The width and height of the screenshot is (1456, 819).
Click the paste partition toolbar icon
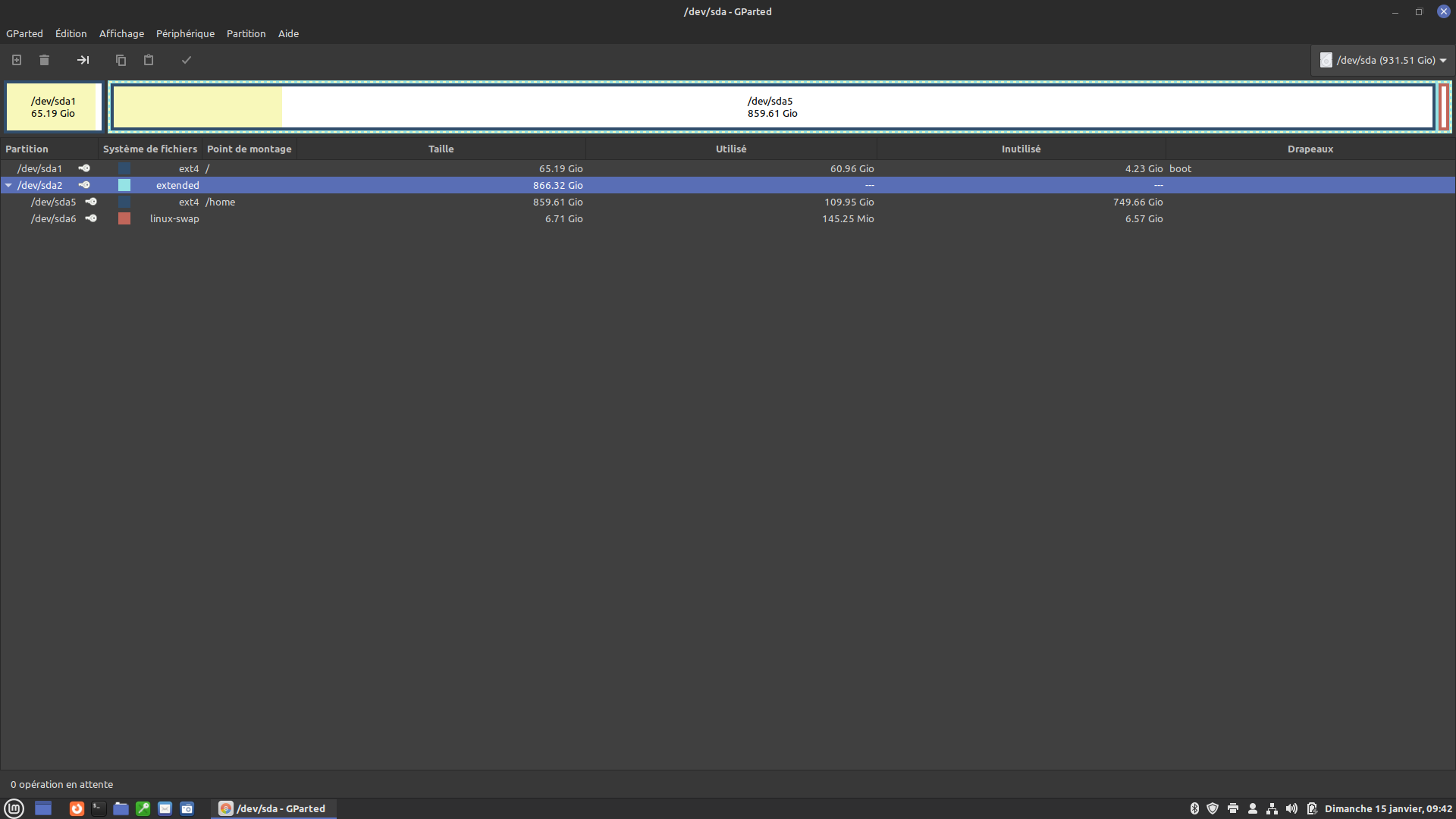(x=149, y=60)
